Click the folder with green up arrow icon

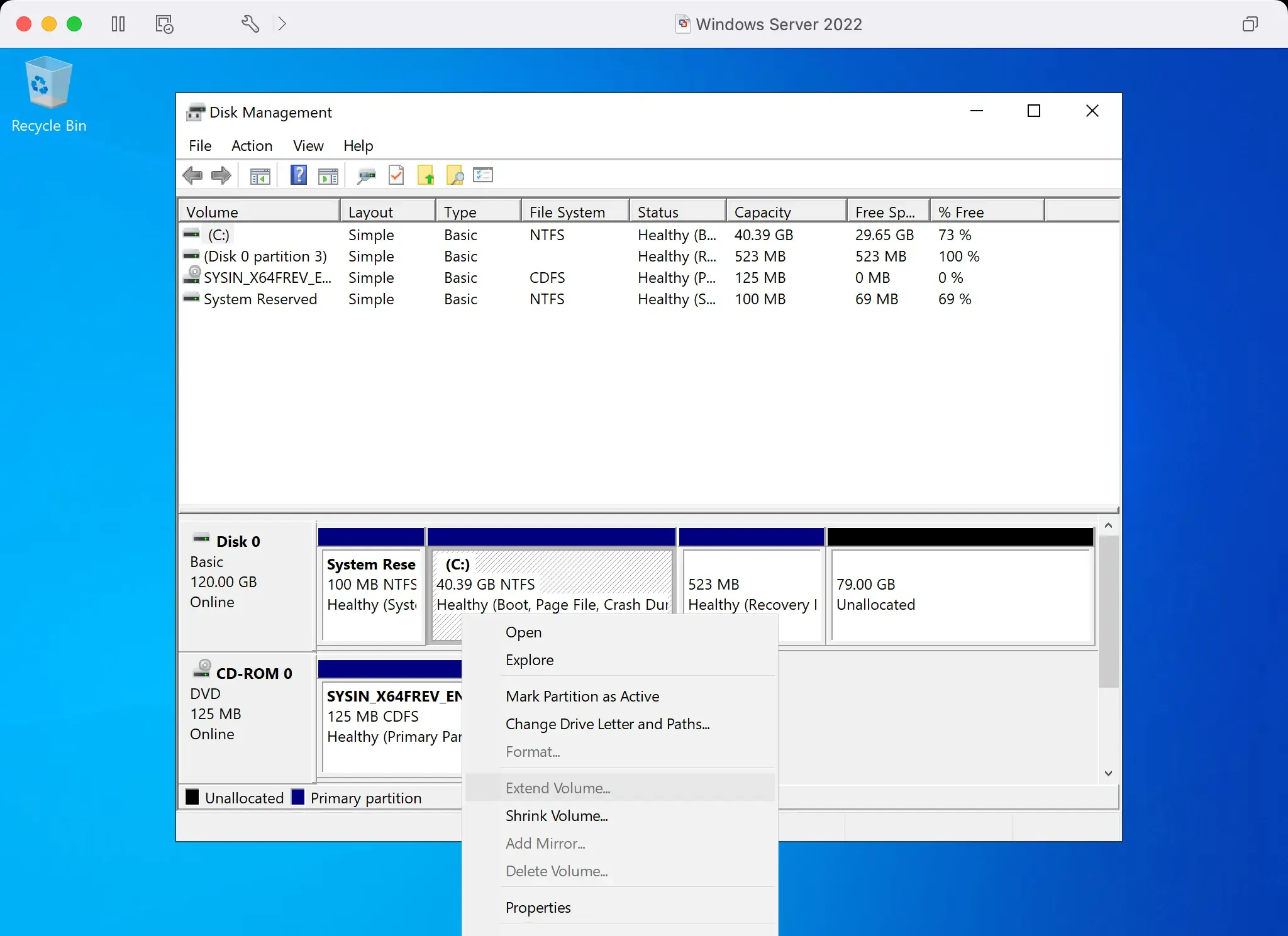click(x=426, y=175)
